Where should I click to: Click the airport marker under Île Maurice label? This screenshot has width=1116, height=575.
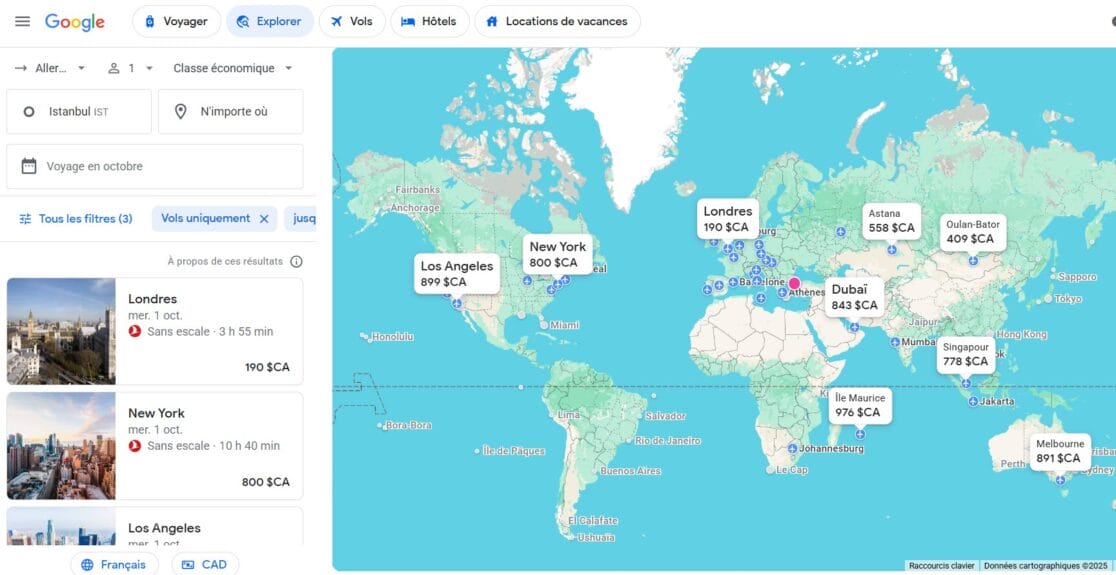[x=860, y=434]
